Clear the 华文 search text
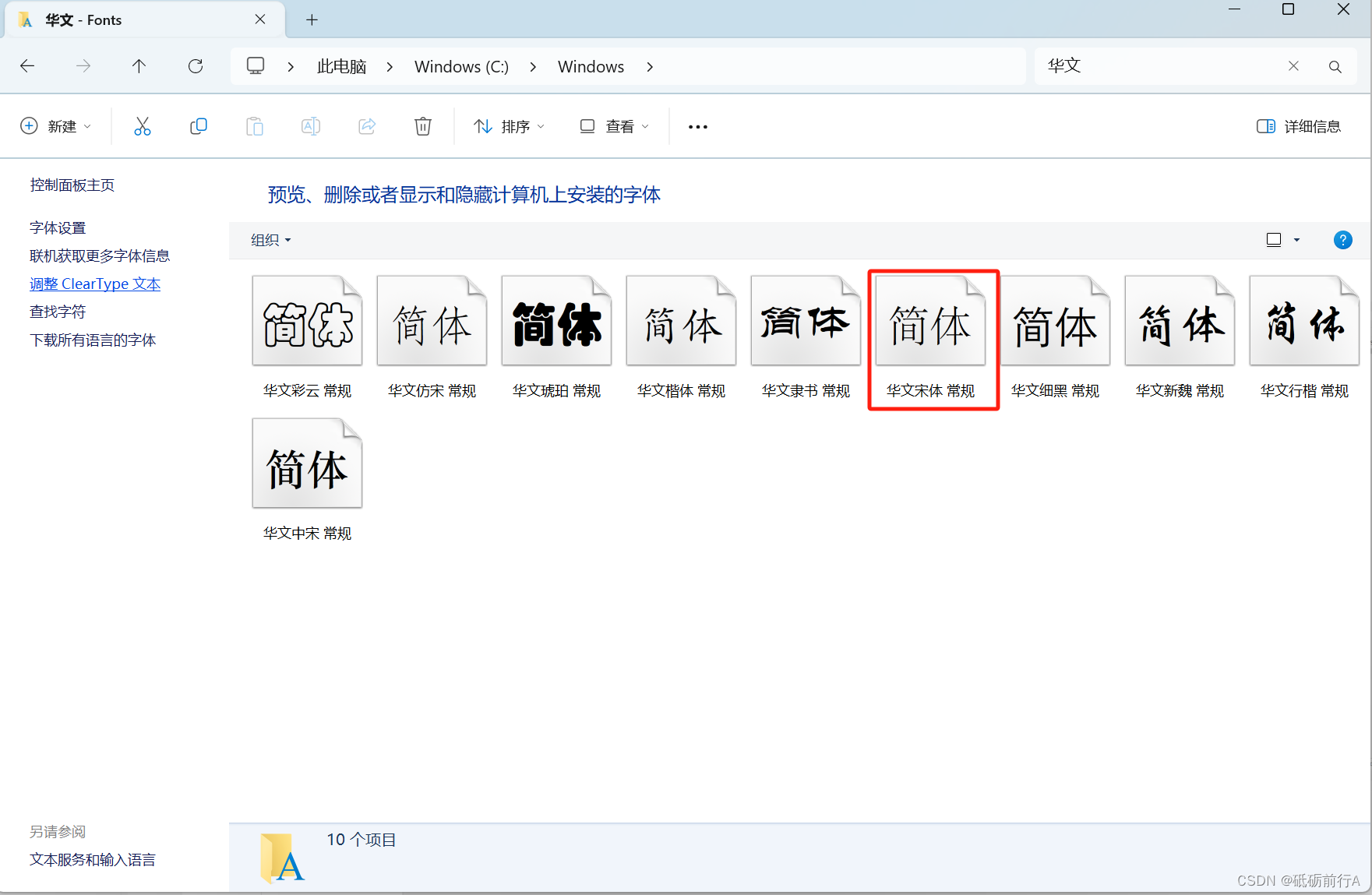Screen dimensions: 1372x895 (x=1293, y=66)
